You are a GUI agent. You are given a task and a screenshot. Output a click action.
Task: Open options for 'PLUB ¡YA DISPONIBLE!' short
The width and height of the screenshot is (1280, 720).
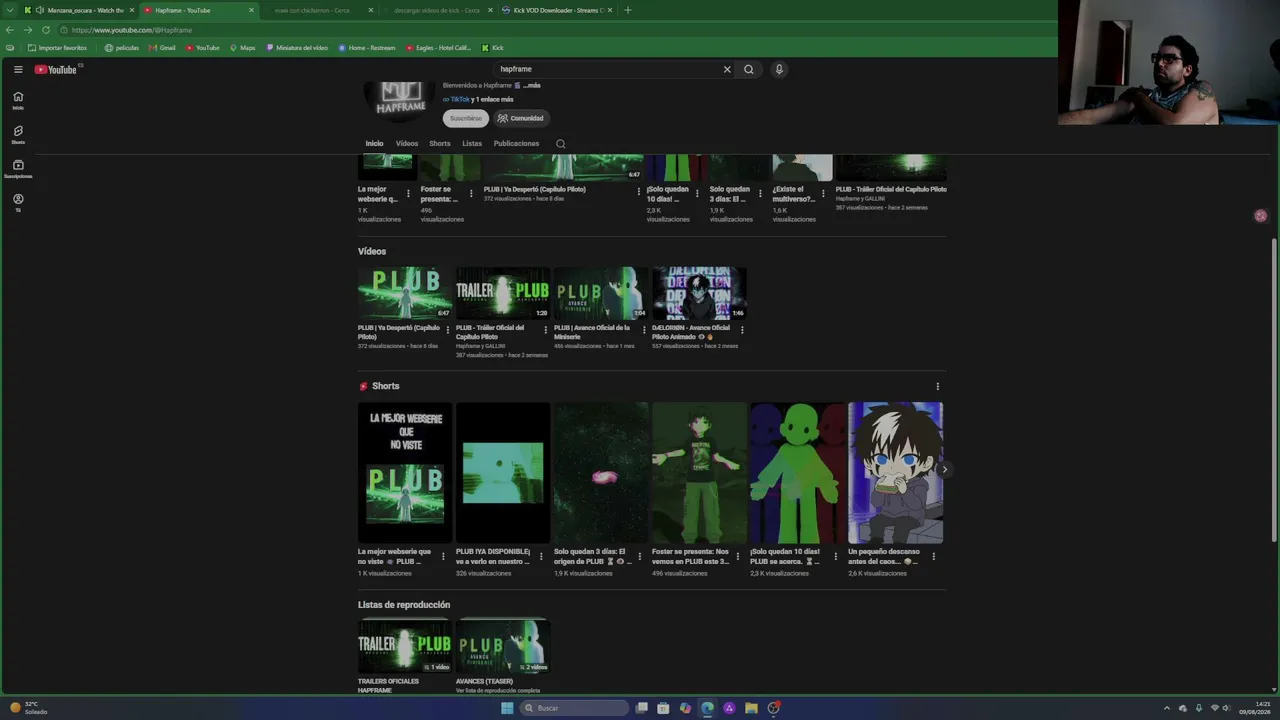541,557
